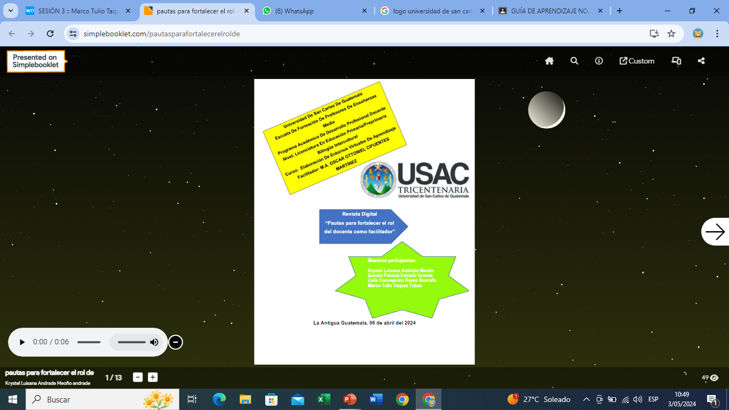Play the audio clip
The image size is (729, 410).
[x=22, y=342]
